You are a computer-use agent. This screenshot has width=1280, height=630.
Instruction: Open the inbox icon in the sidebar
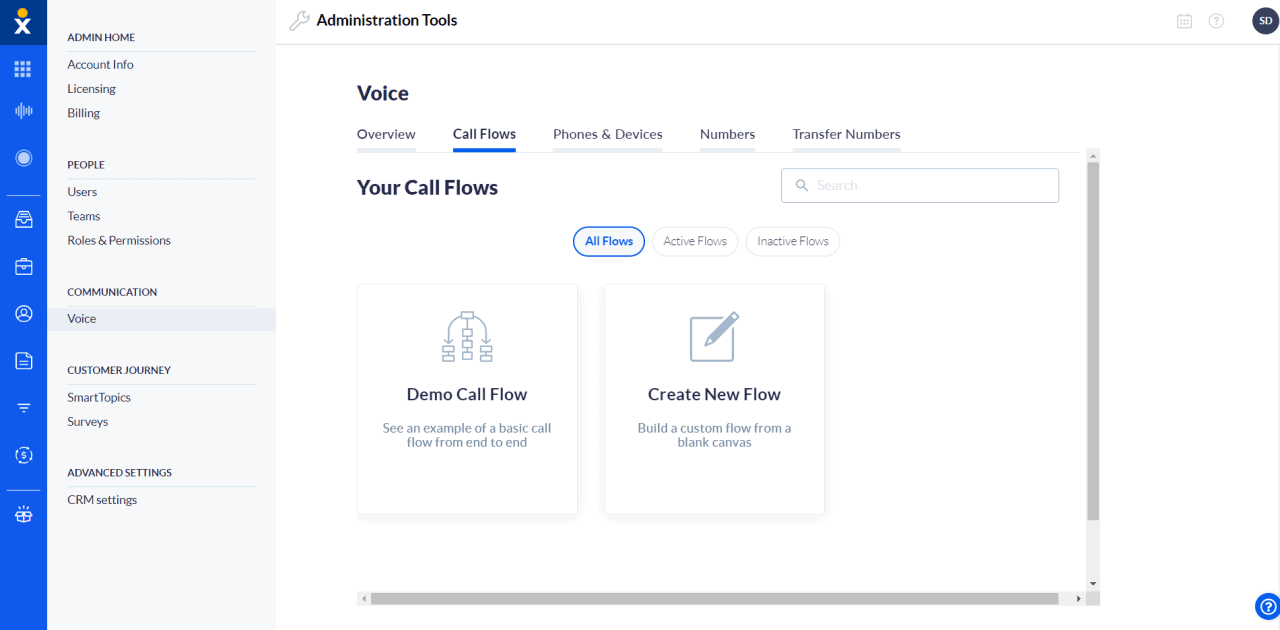tap(23, 219)
